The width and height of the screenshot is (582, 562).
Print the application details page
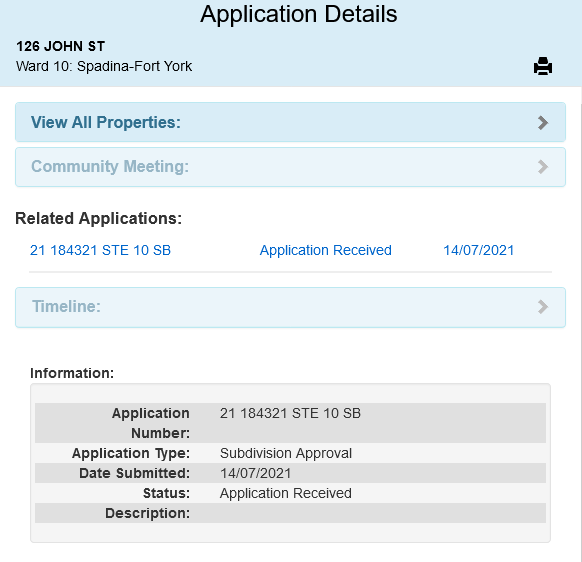pyautogui.click(x=543, y=66)
